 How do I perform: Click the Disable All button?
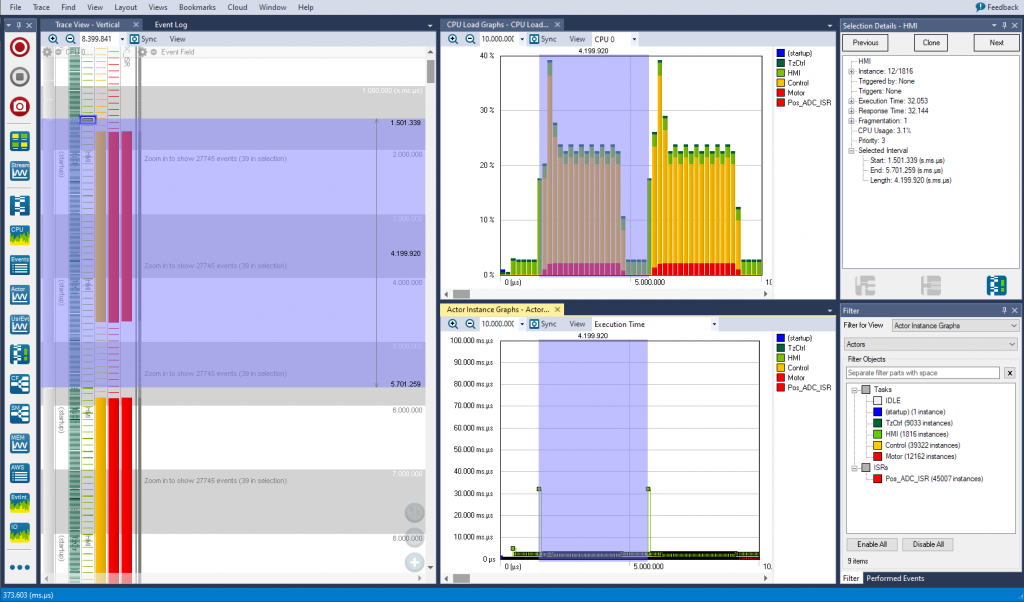[x=928, y=545]
